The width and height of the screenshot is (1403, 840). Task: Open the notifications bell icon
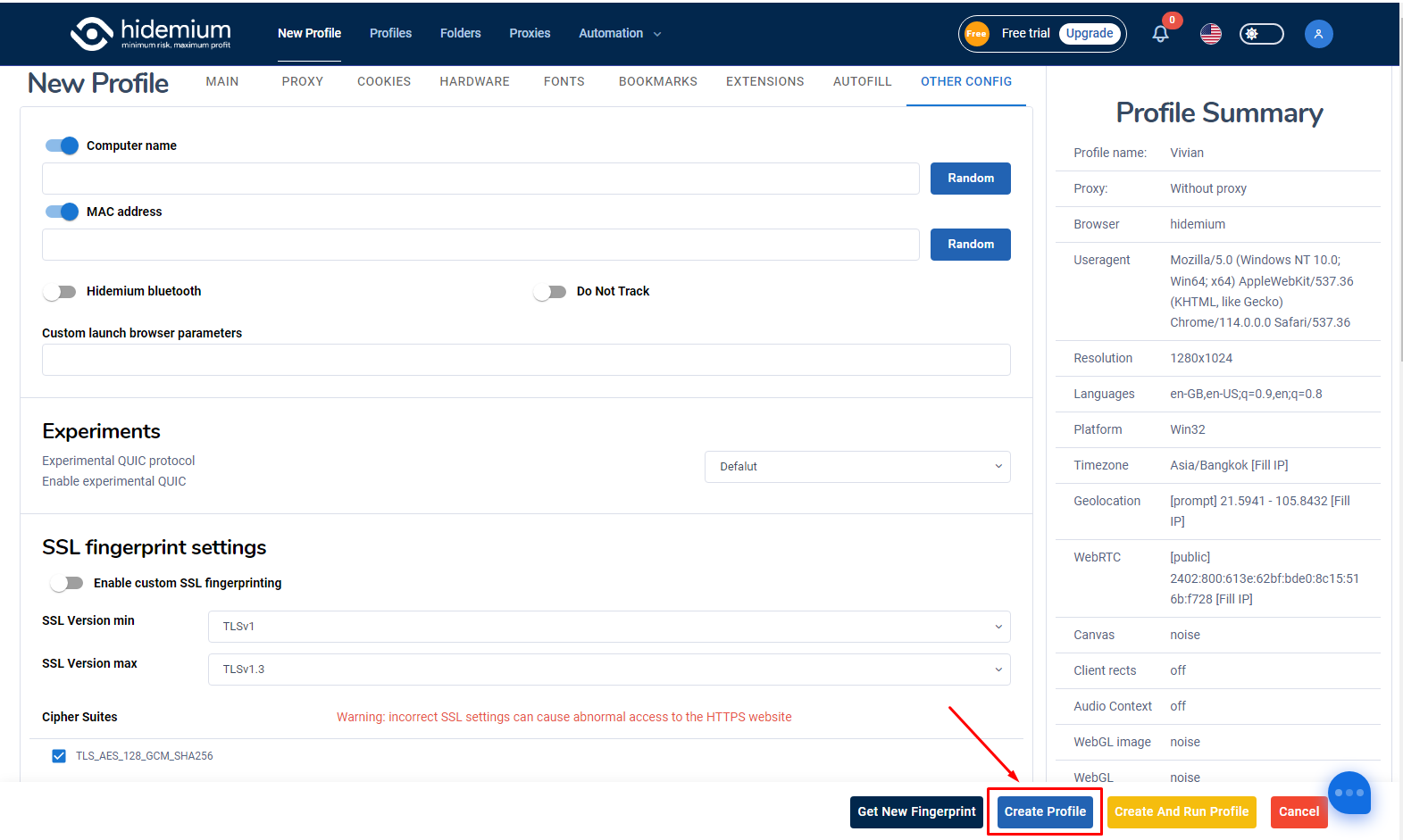click(x=1160, y=34)
